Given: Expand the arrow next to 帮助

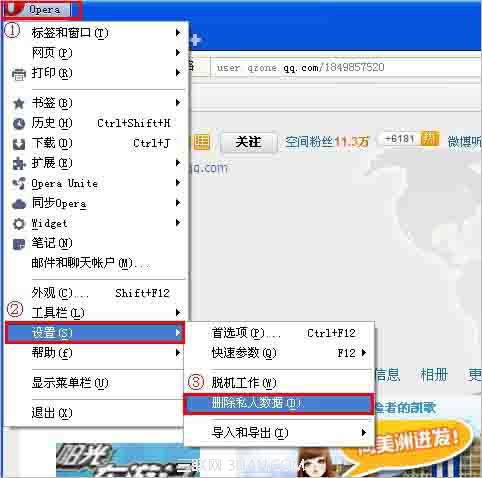Looking at the screenshot, I should click(x=178, y=352).
